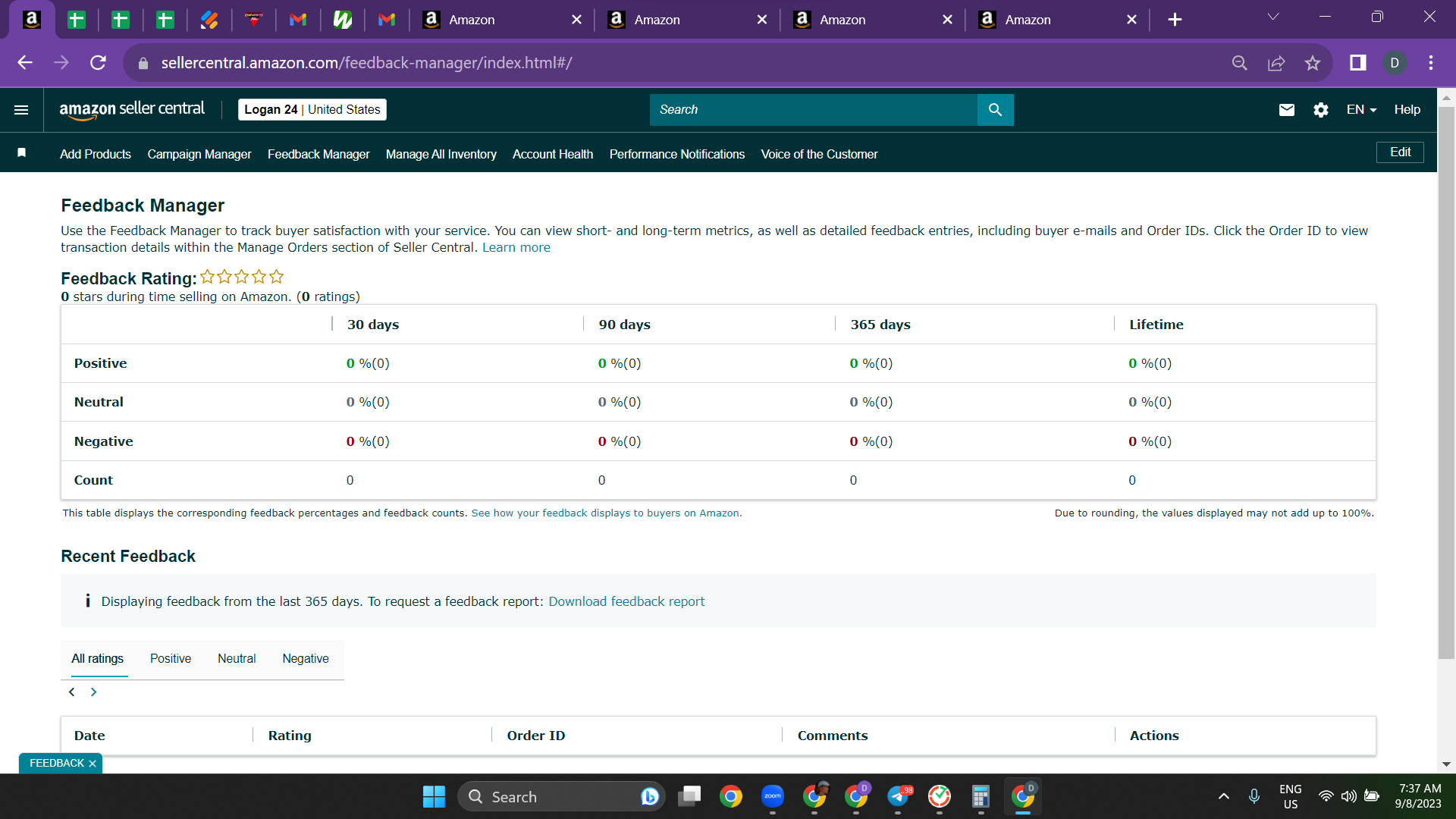Click the page vertical scrollbar

tap(1446, 383)
